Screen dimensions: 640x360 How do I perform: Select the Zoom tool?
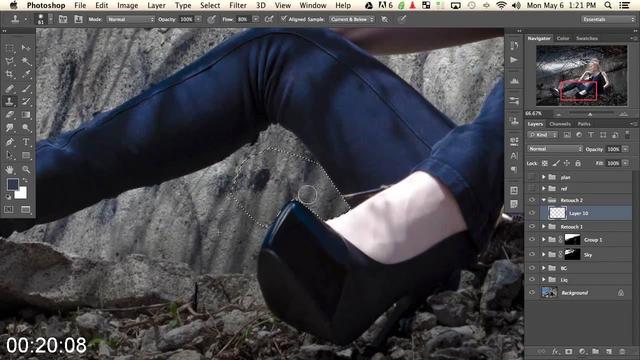(26, 169)
